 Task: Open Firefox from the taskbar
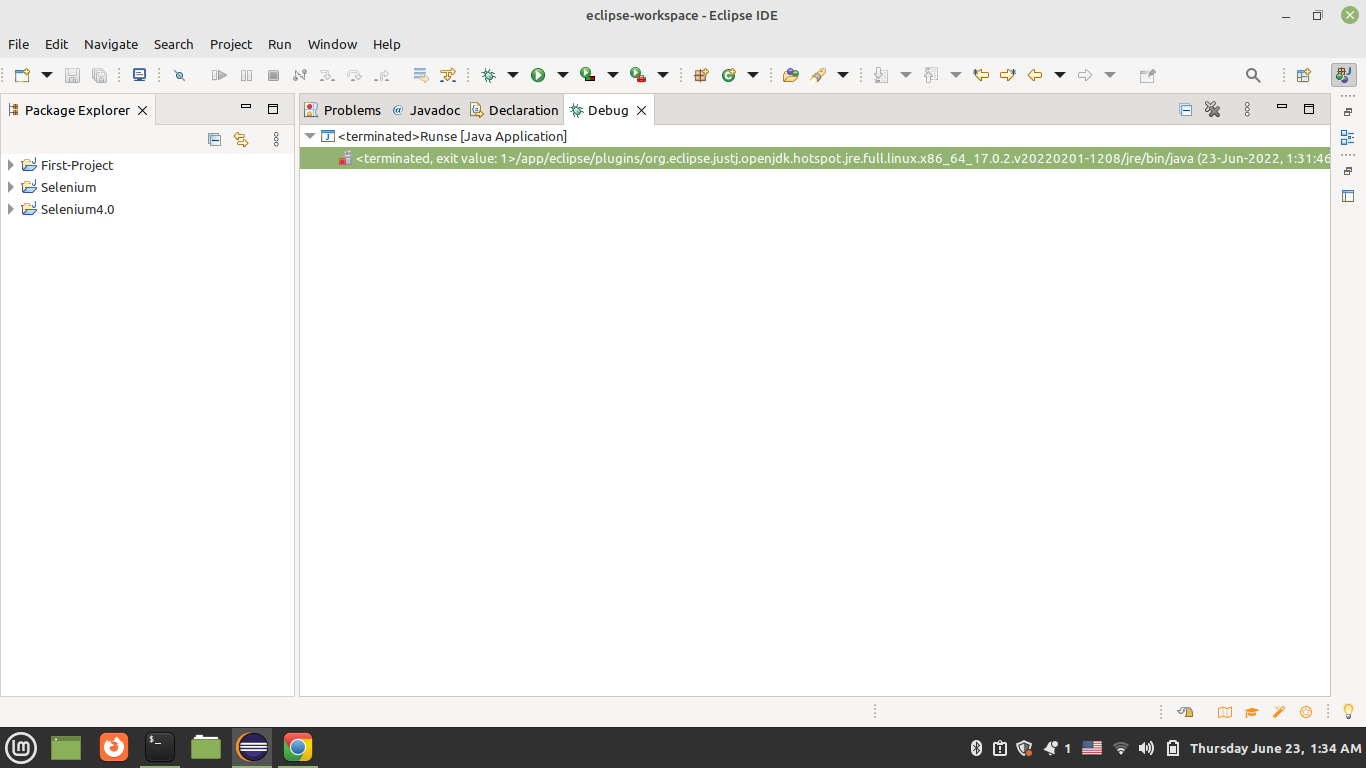[114, 747]
